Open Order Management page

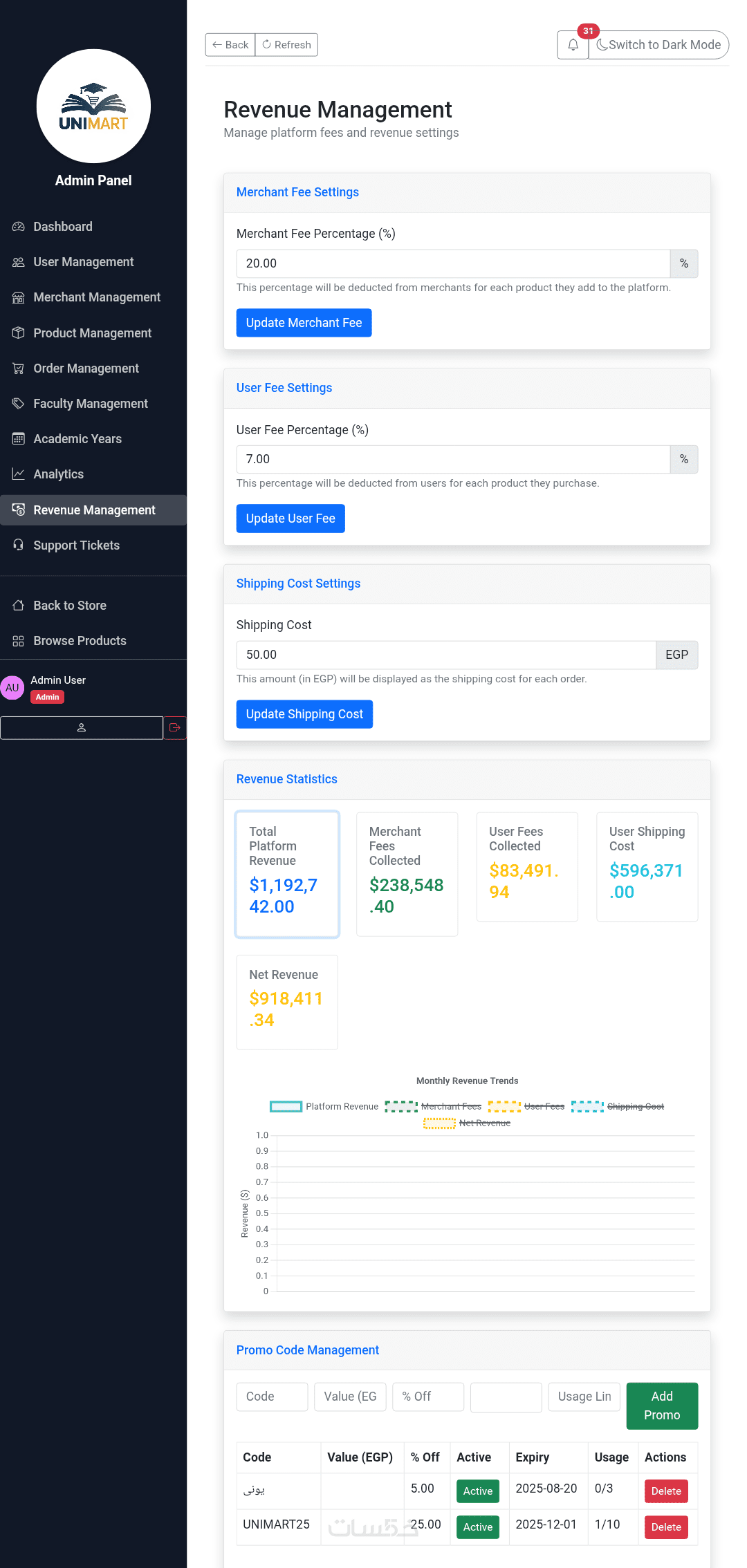coord(93,368)
